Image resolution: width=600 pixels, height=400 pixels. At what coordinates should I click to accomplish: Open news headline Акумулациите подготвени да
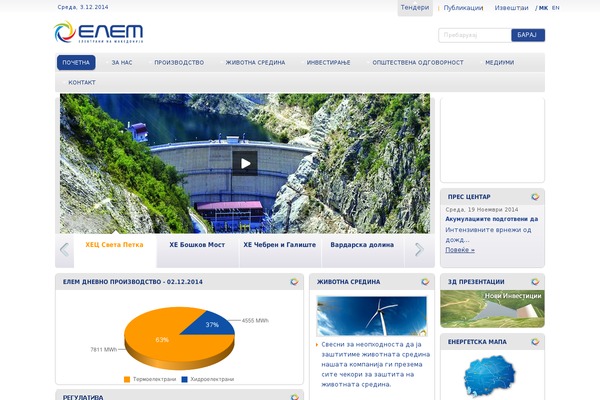(491, 219)
